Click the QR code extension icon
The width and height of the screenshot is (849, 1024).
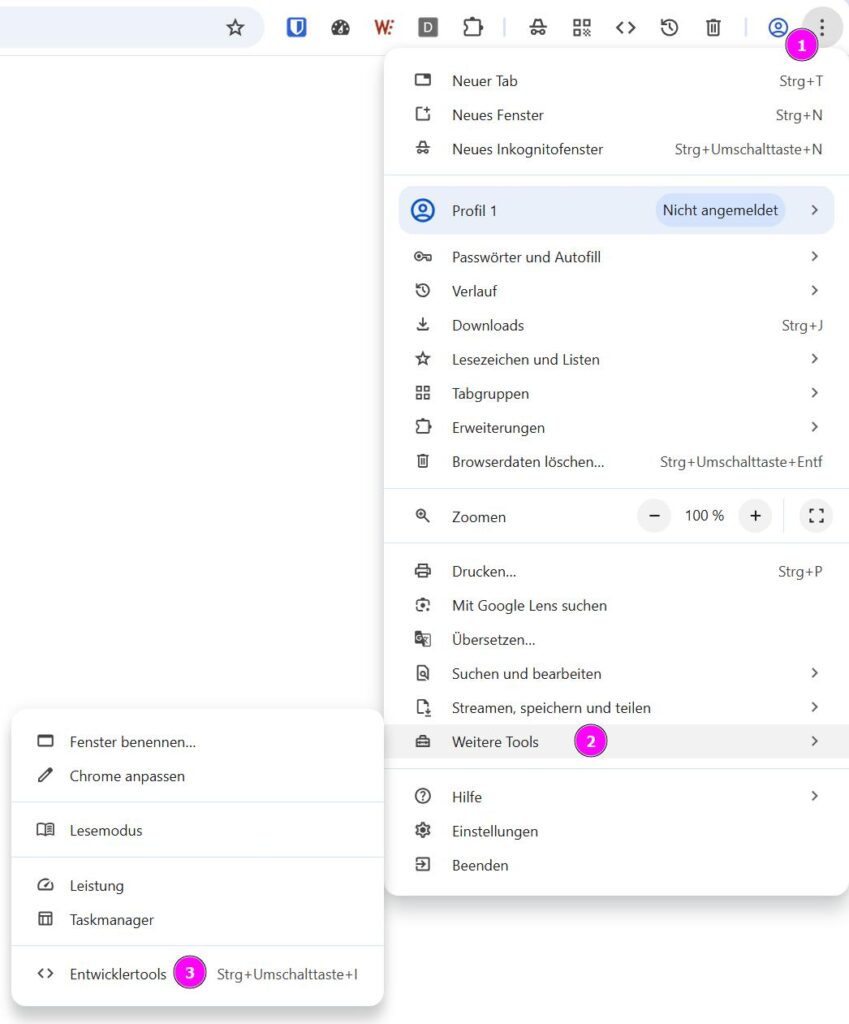(x=582, y=28)
